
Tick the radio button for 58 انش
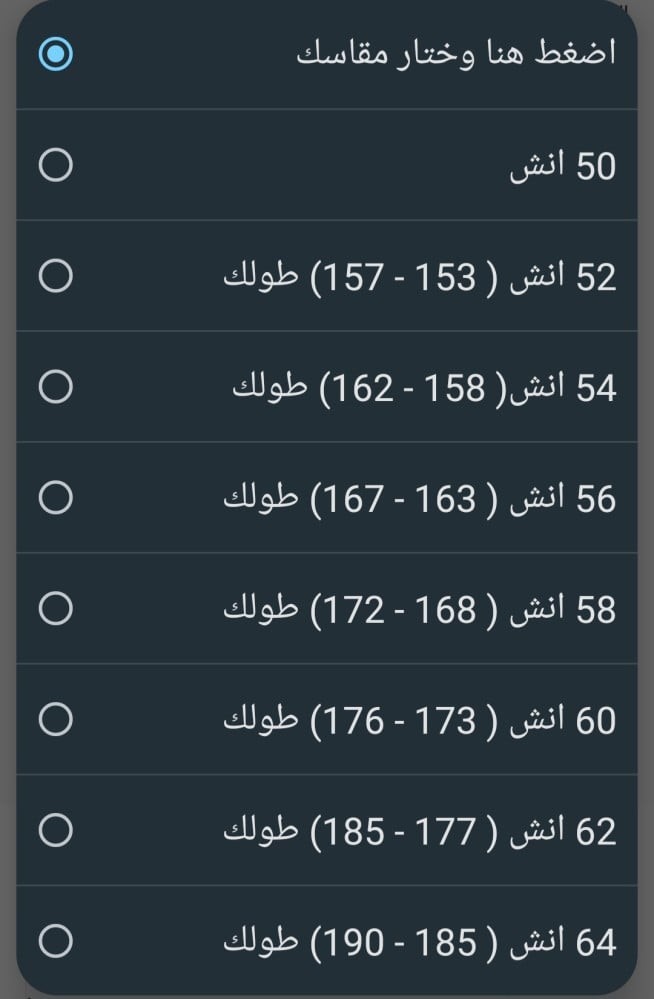click(55, 608)
